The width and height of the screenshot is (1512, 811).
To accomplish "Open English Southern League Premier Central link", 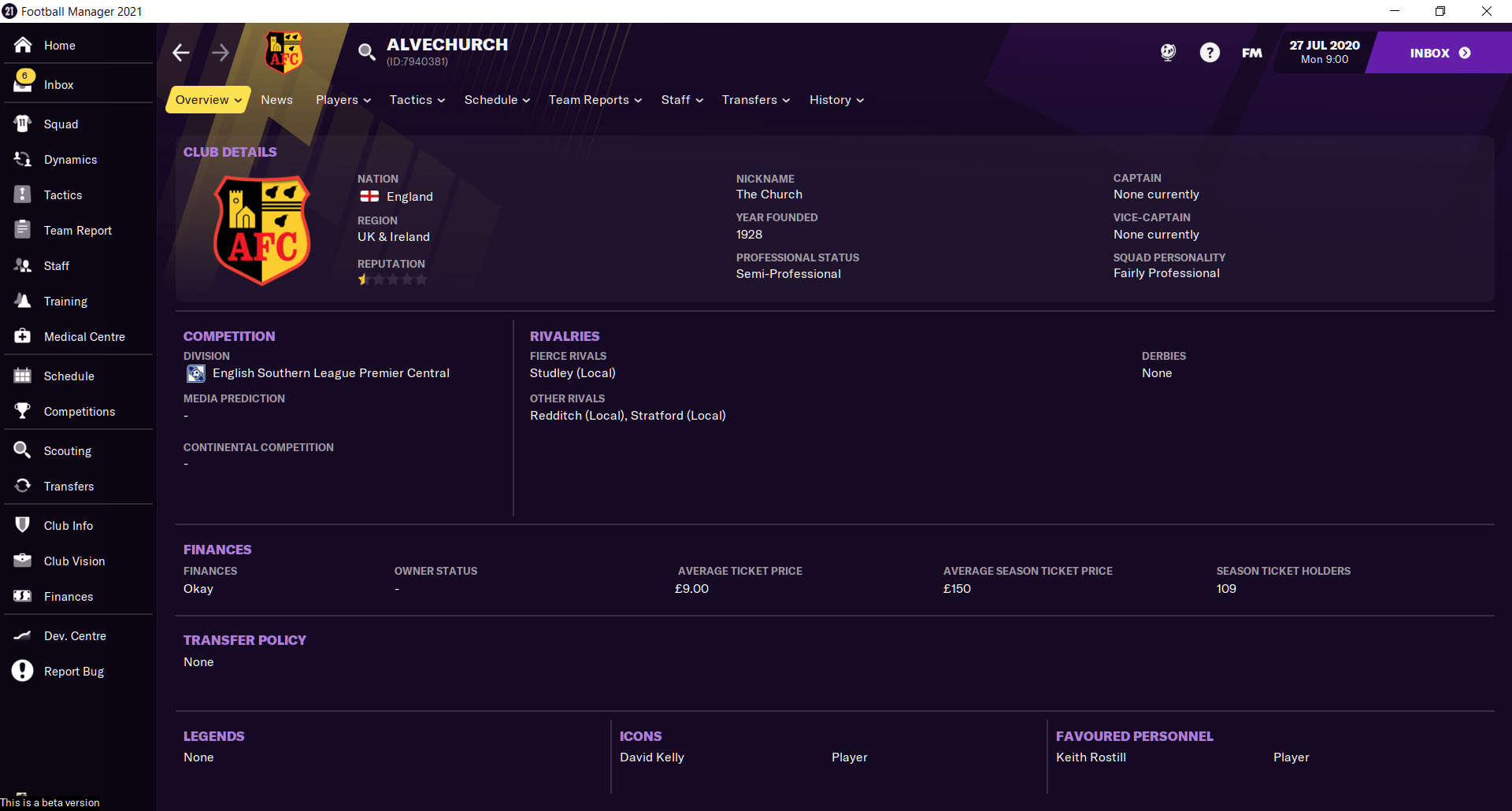I will [x=331, y=373].
